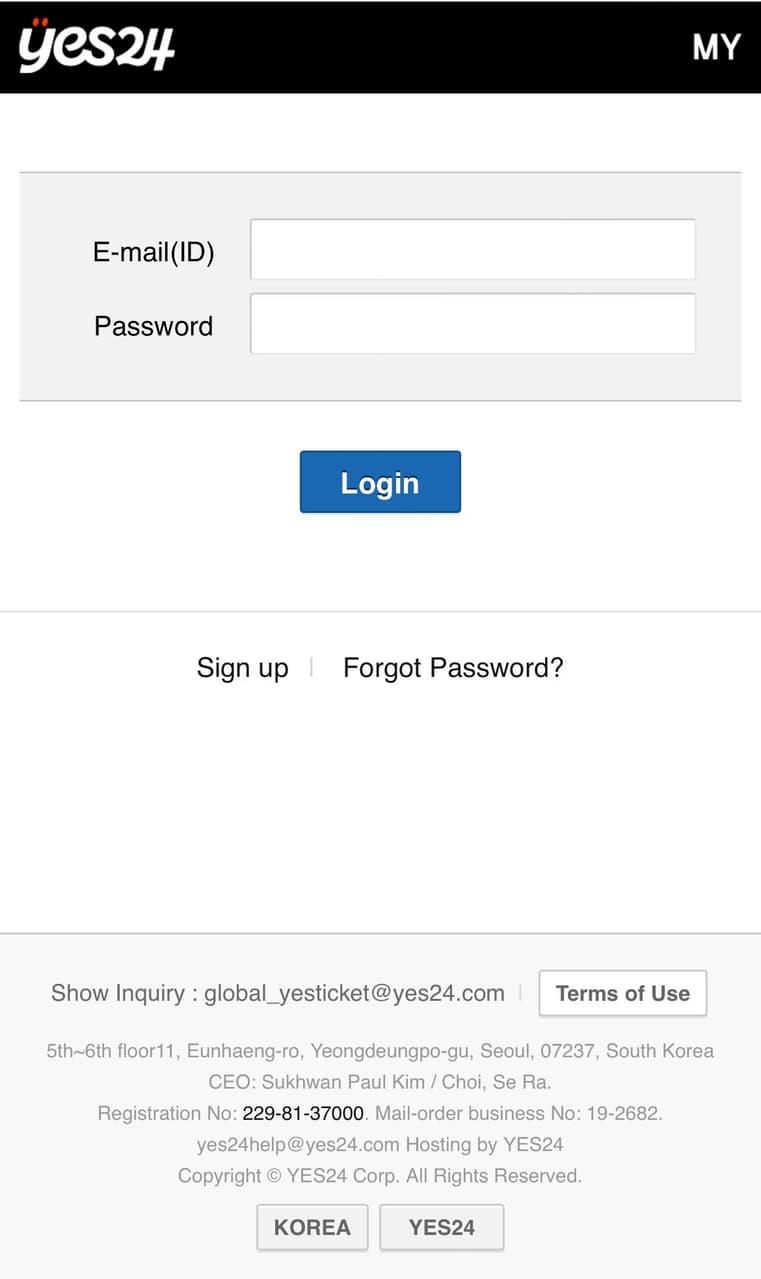761x1279 pixels.
Task: Click the yes24help@yes24.com email text
Action: click(x=298, y=1144)
